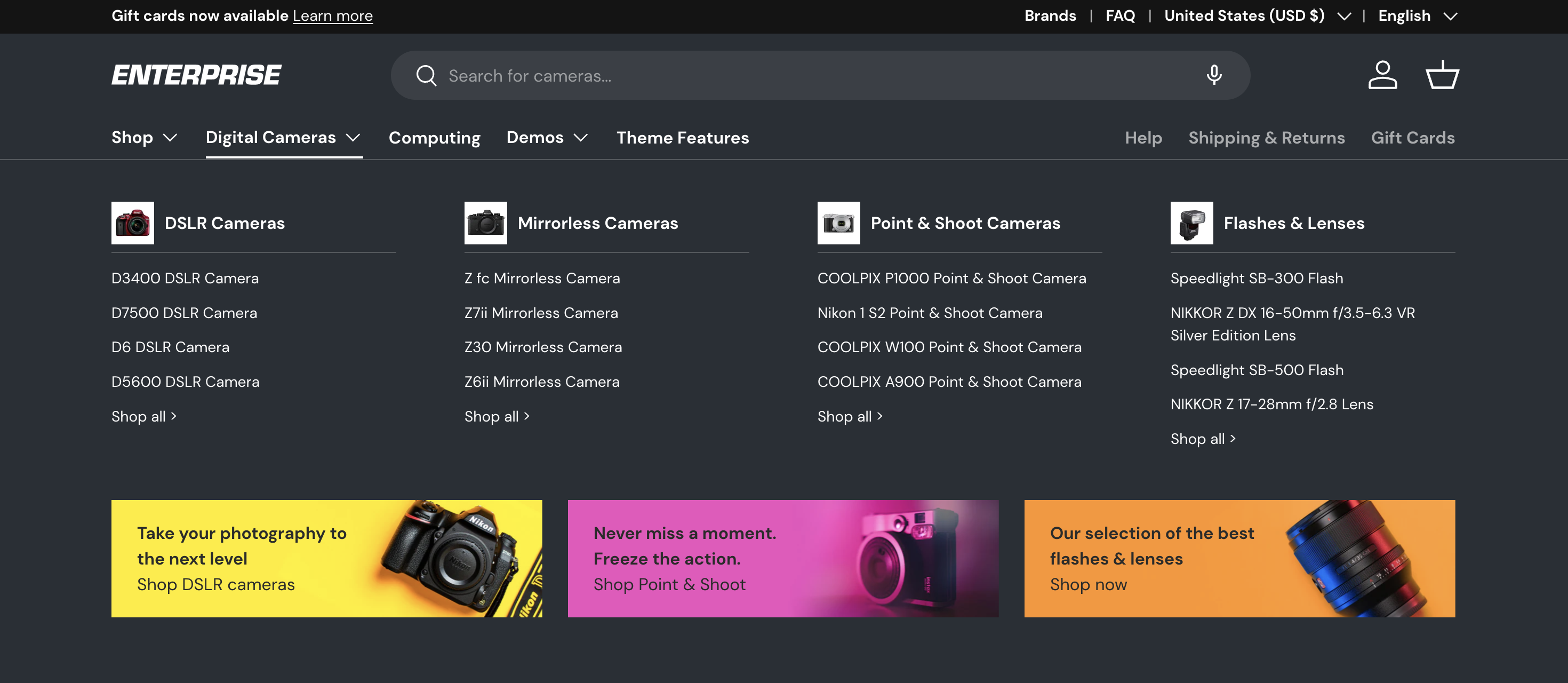This screenshot has width=1568, height=683.
Task: Click the Flashes & Lenses thumbnail
Action: (1192, 223)
